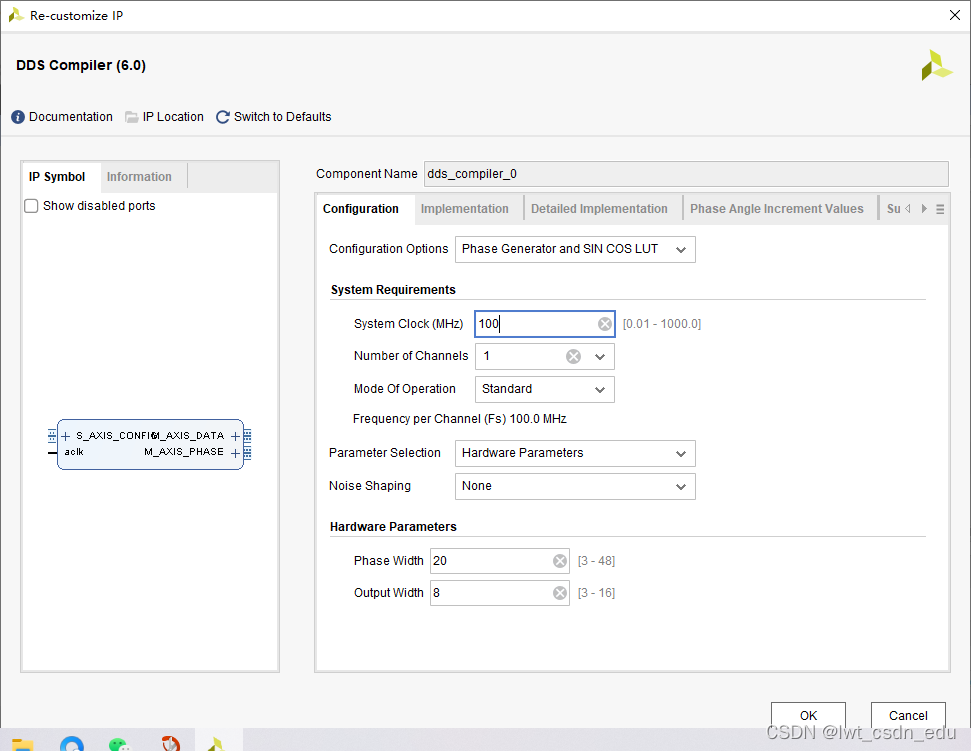The height and width of the screenshot is (751, 971).
Task: Close the Re-customize IP dialog
Action: point(954,15)
